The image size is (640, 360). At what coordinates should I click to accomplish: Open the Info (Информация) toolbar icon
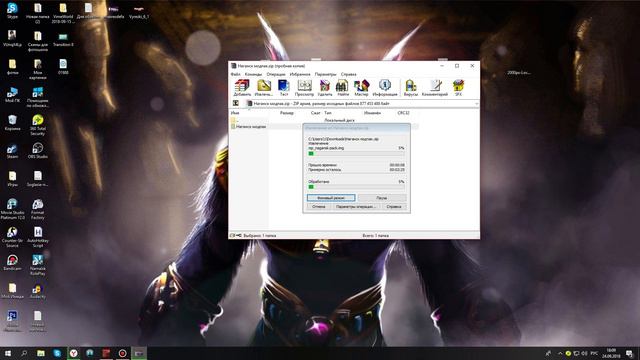coord(384,87)
